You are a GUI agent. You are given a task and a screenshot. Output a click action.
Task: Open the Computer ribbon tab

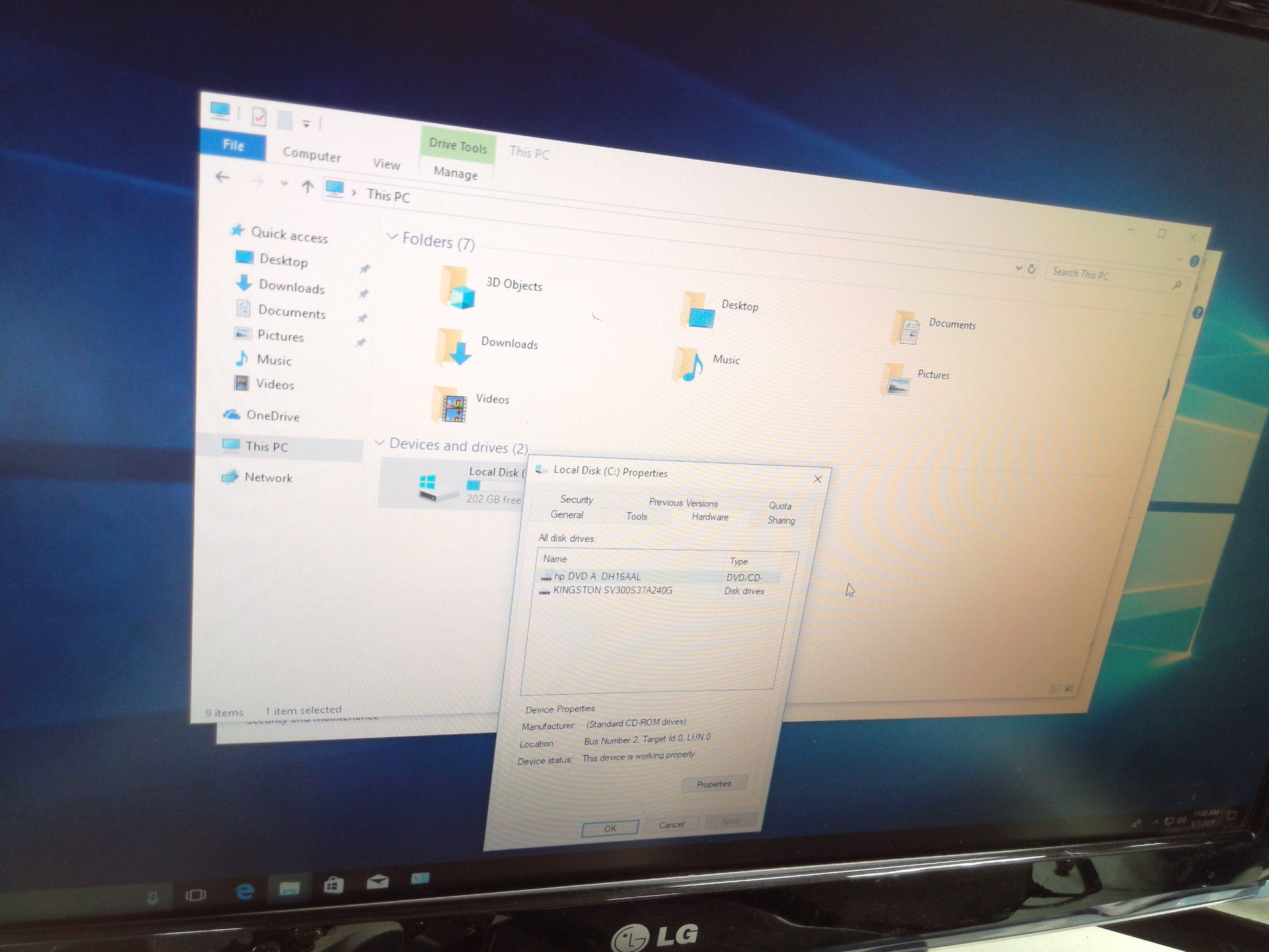(311, 155)
